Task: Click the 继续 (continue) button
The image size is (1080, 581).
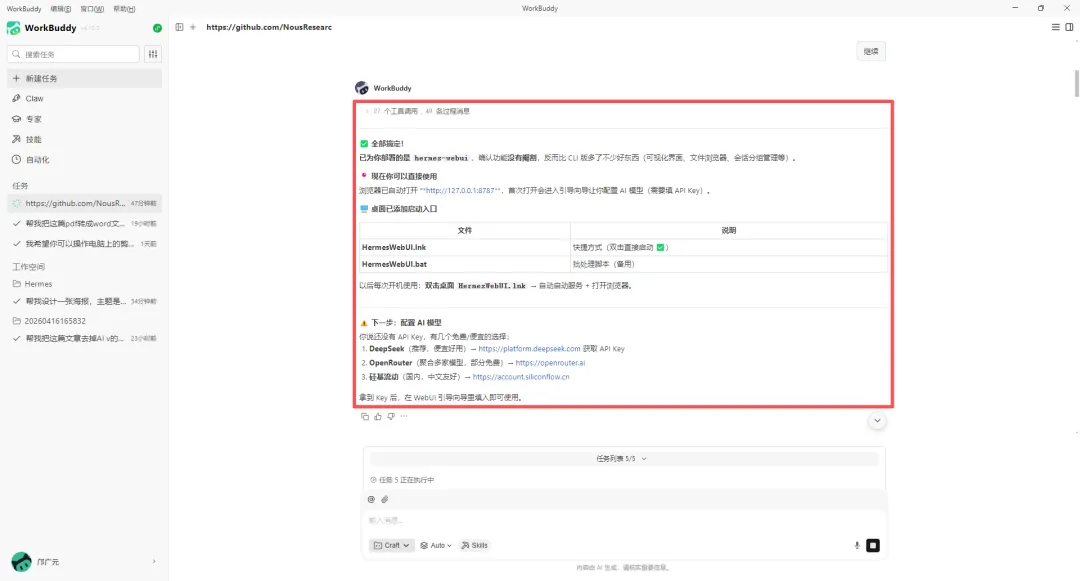Action: [x=871, y=51]
